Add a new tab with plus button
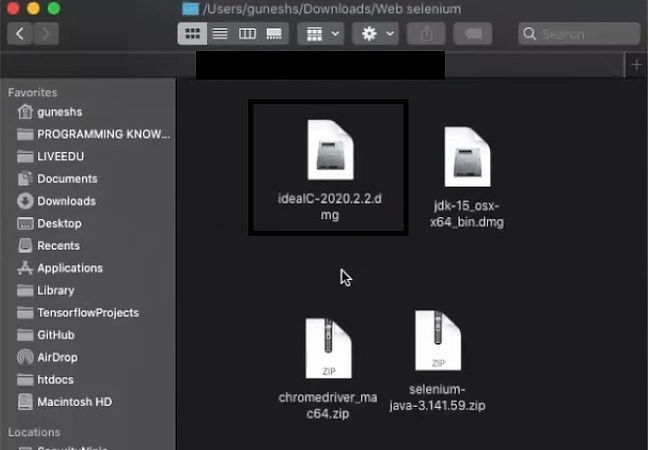 tap(636, 65)
